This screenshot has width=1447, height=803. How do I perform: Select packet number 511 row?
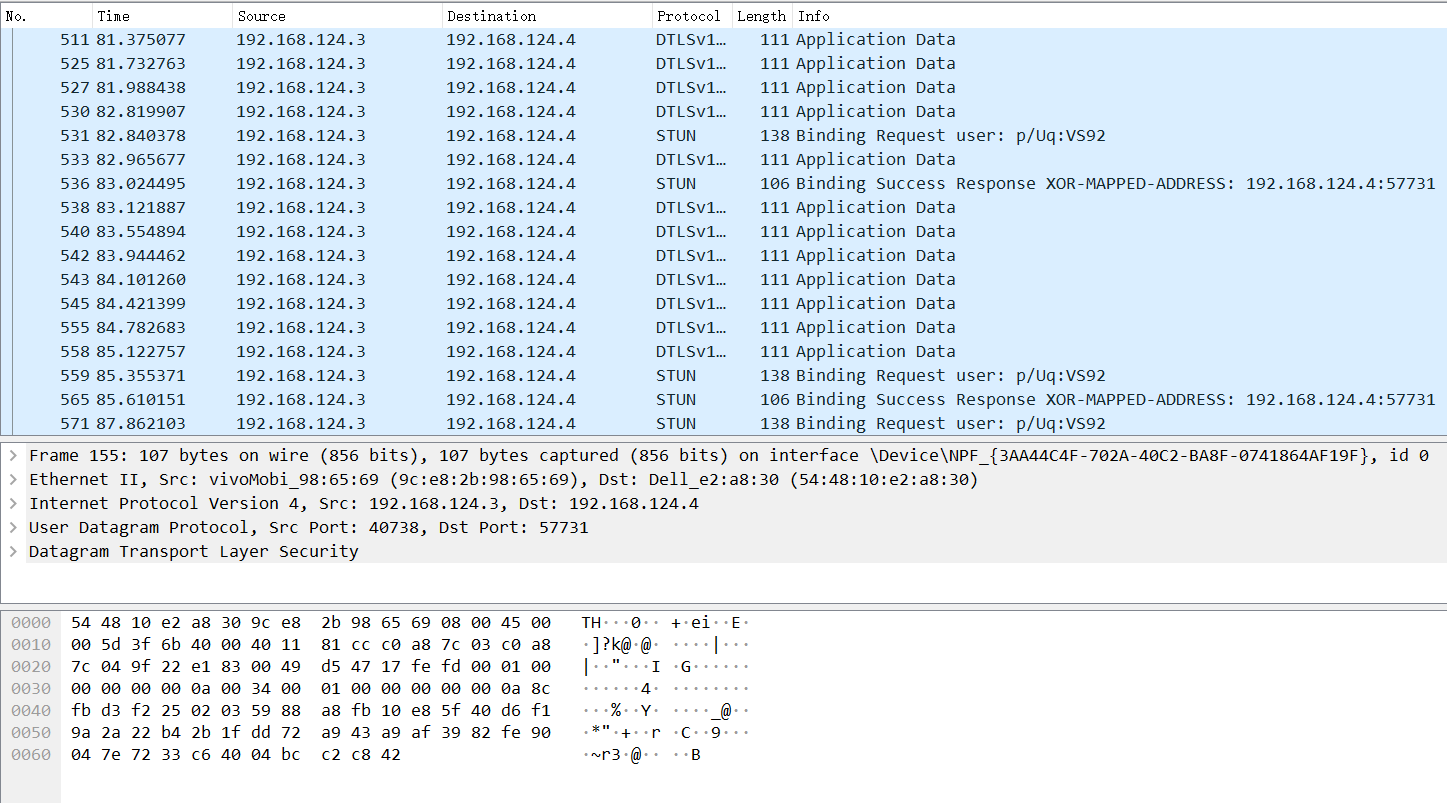500,40
